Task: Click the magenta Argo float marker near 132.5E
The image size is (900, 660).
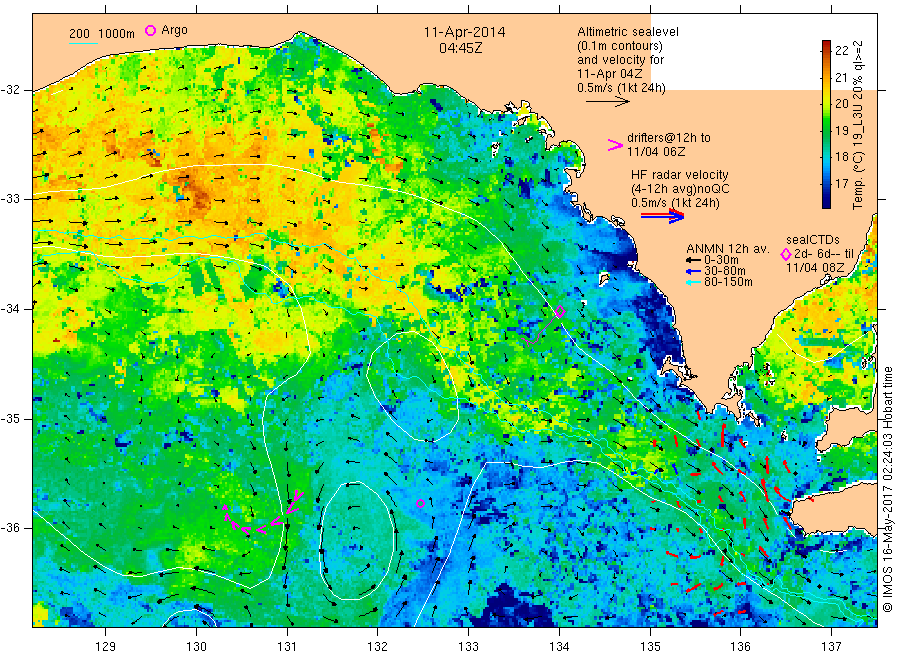Action: point(420,503)
